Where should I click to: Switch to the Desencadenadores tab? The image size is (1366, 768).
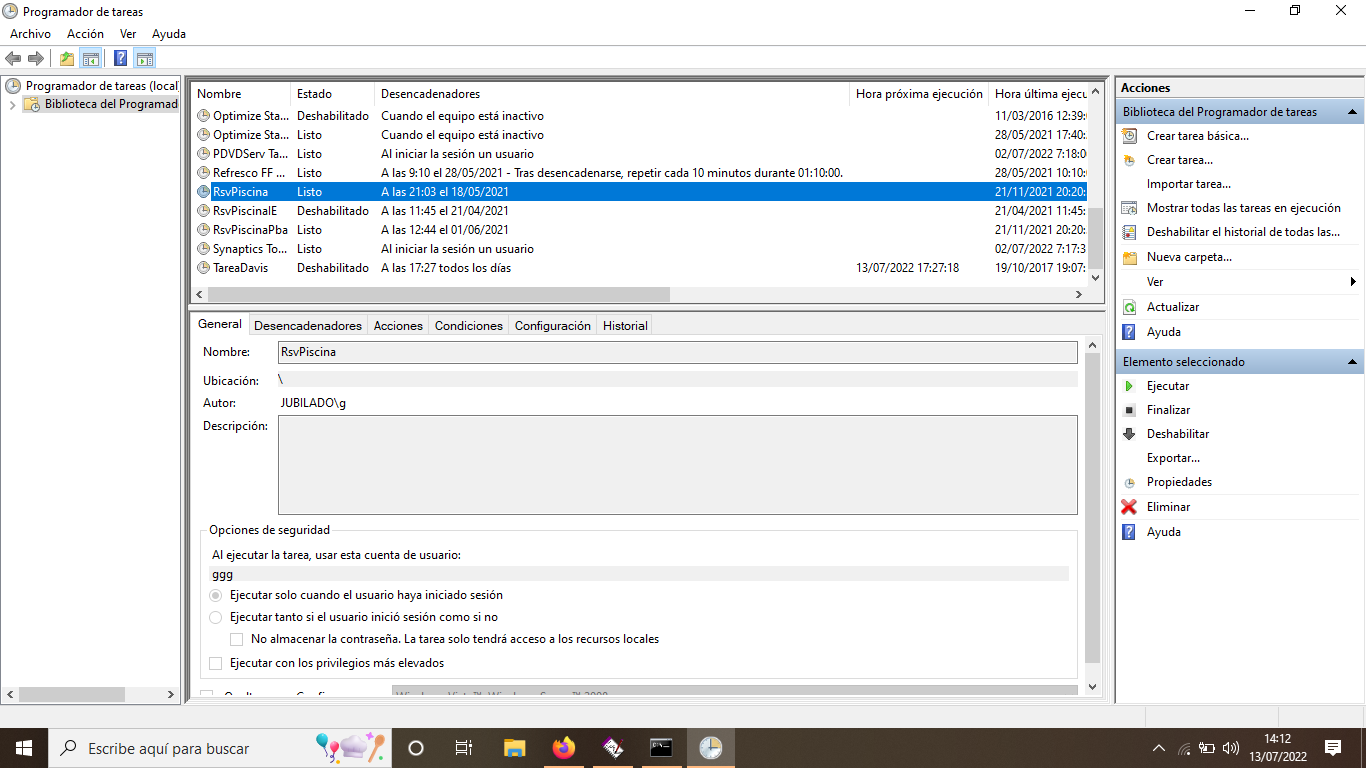pyautogui.click(x=307, y=325)
